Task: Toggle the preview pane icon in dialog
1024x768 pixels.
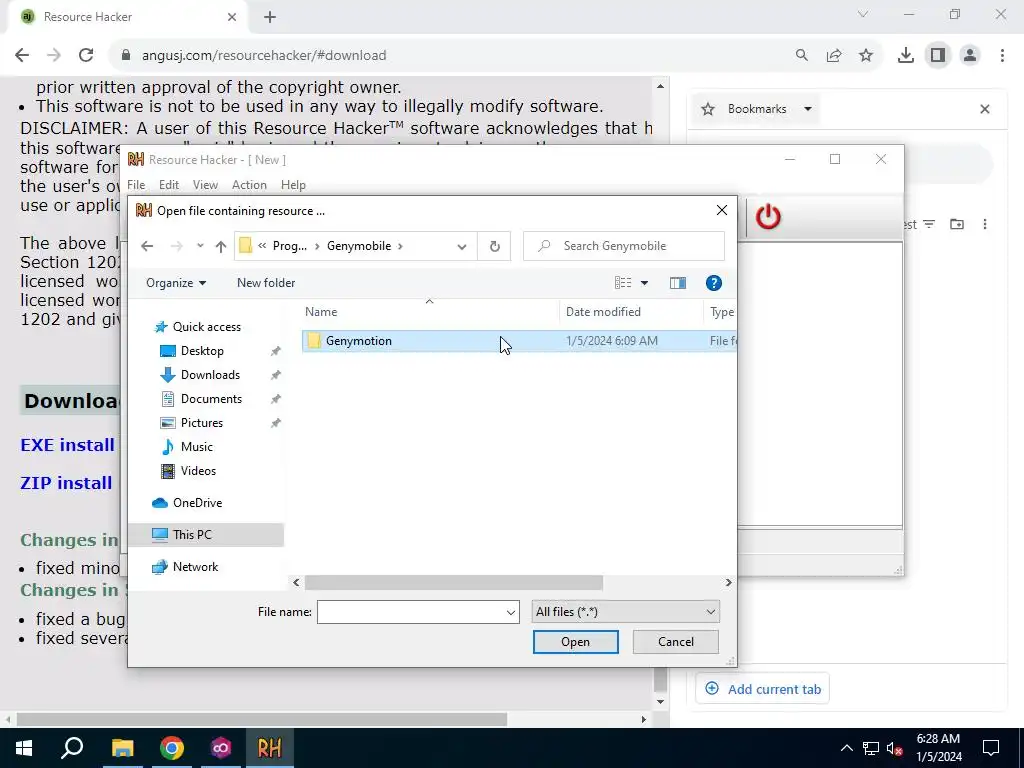Action: [x=678, y=283]
